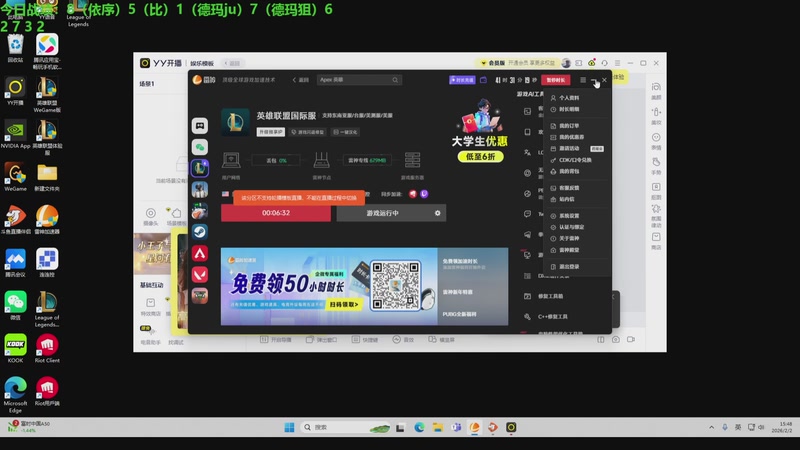
Task: Open Microsoft Edge from the taskbar
Action: pyautogui.click(x=419, y=428)
